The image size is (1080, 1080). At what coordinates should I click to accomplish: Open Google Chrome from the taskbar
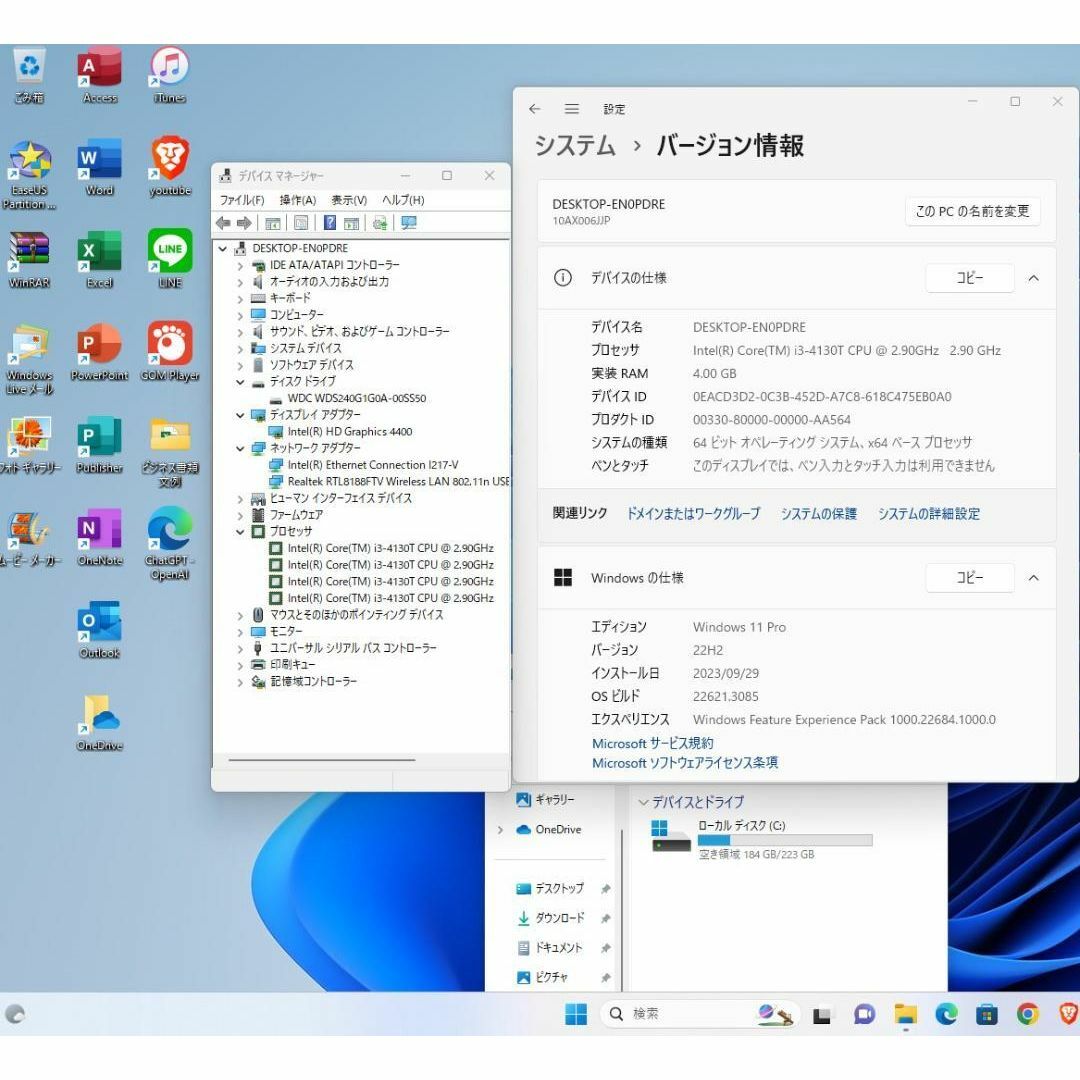pyautogui.click(x=1027, y=1014)
